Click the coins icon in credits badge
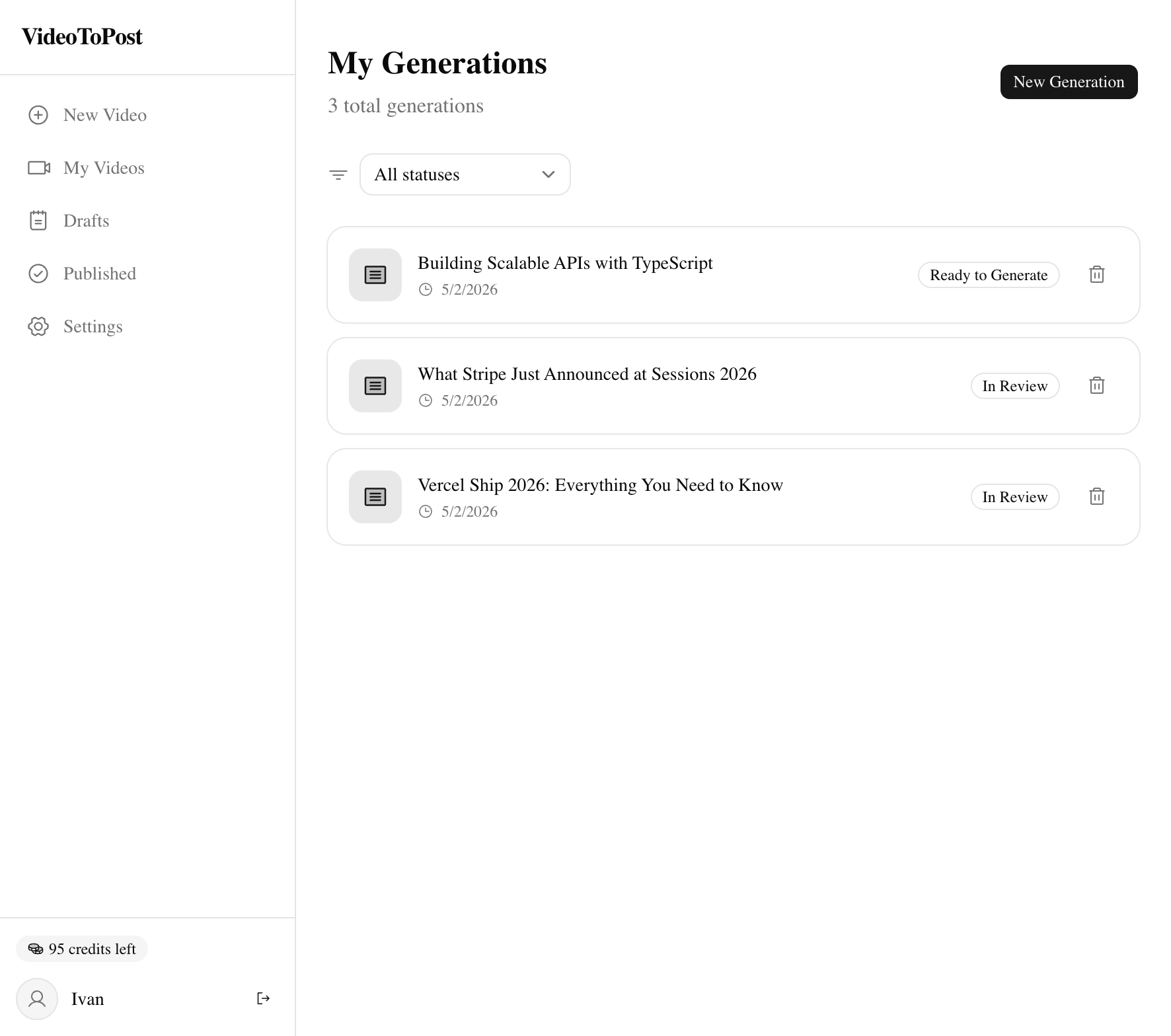 [36, 949]
